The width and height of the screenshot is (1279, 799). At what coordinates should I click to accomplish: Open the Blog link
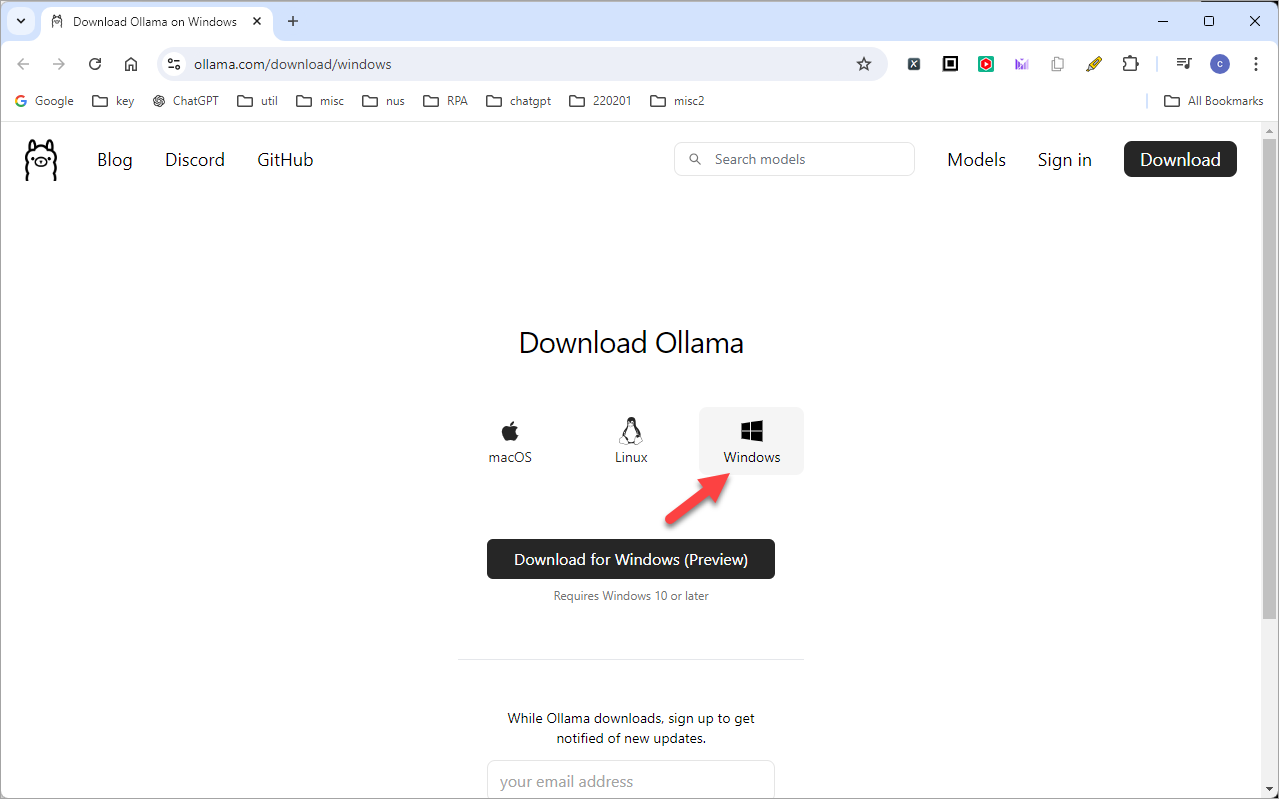click(115, 160)
